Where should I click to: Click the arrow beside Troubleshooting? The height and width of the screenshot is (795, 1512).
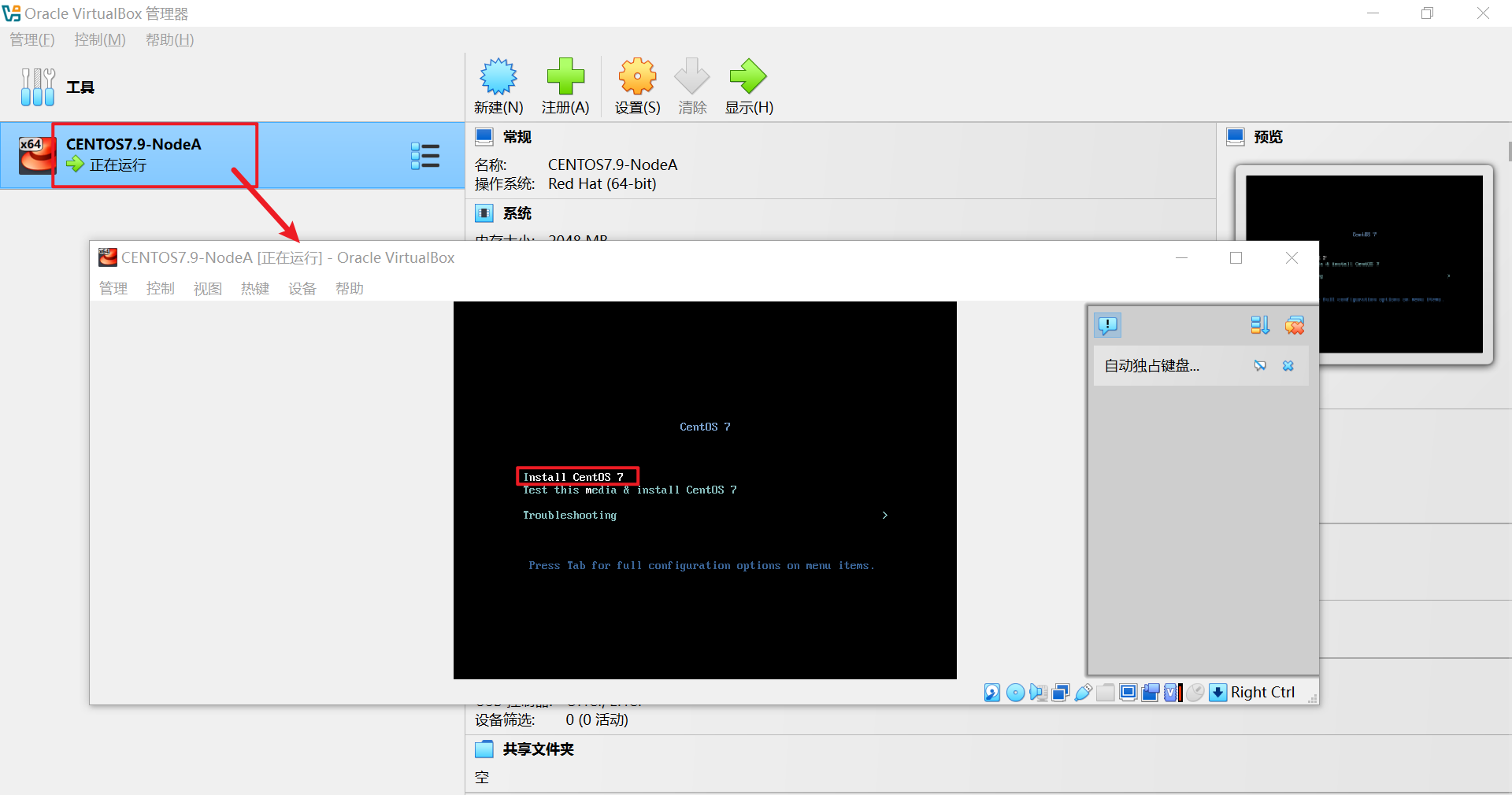click(x=885, y=515)
